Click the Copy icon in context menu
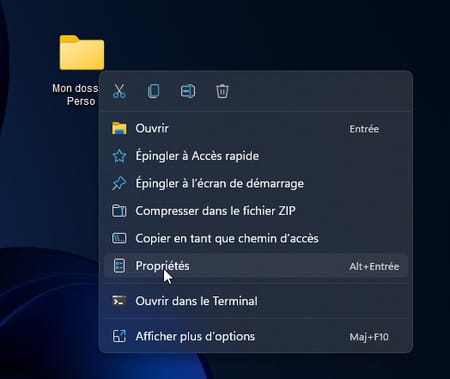The height and width of the screenshot is (379, 450). point(154,91)
